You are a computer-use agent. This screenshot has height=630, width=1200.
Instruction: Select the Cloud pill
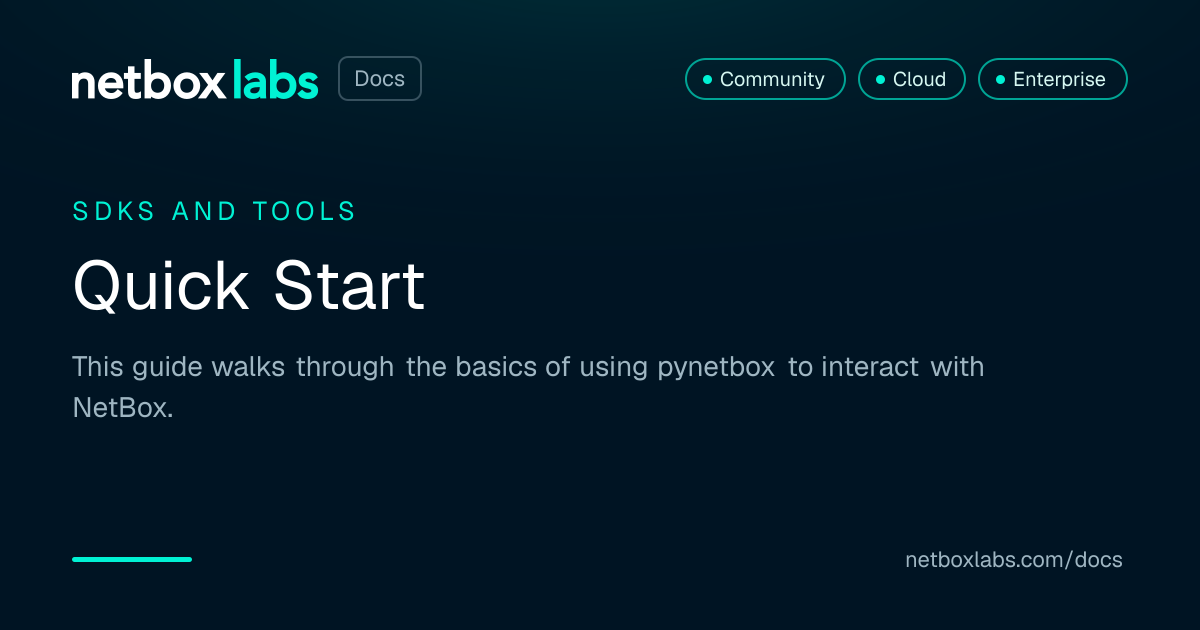912,79
